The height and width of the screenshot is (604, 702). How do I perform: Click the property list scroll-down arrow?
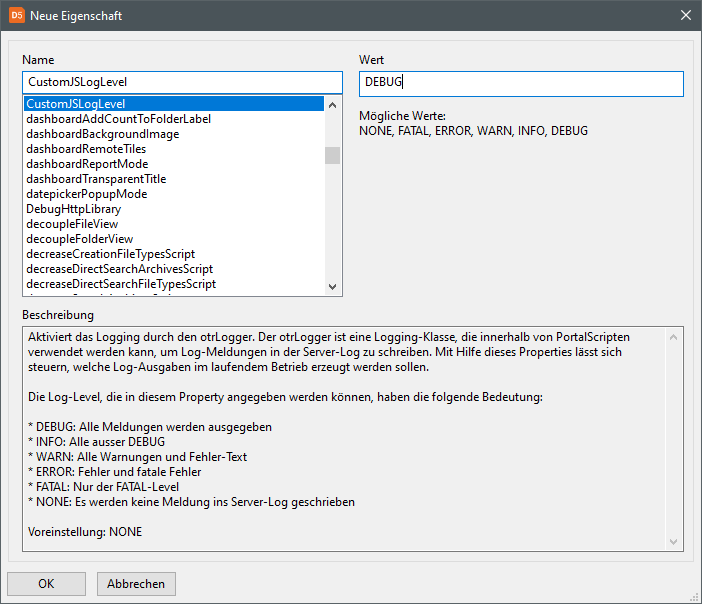(332, 287)
